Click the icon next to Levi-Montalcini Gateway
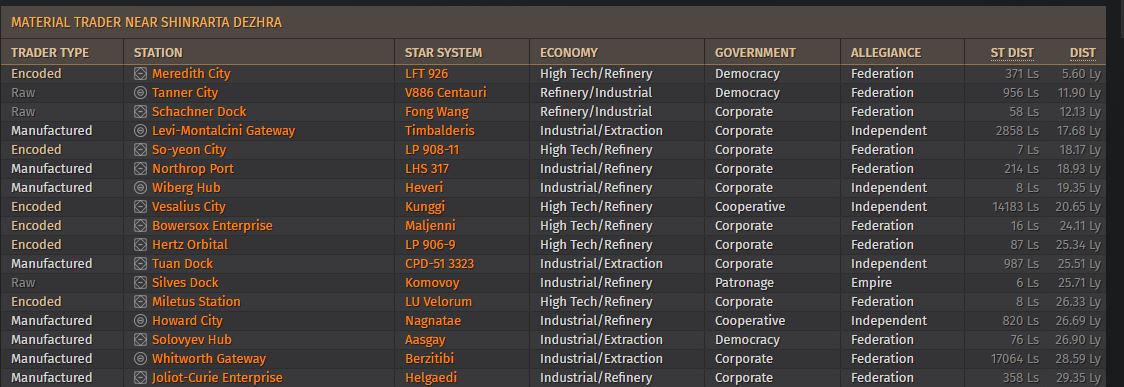Viewport: 1124px width, 387px height. [140, 130]
